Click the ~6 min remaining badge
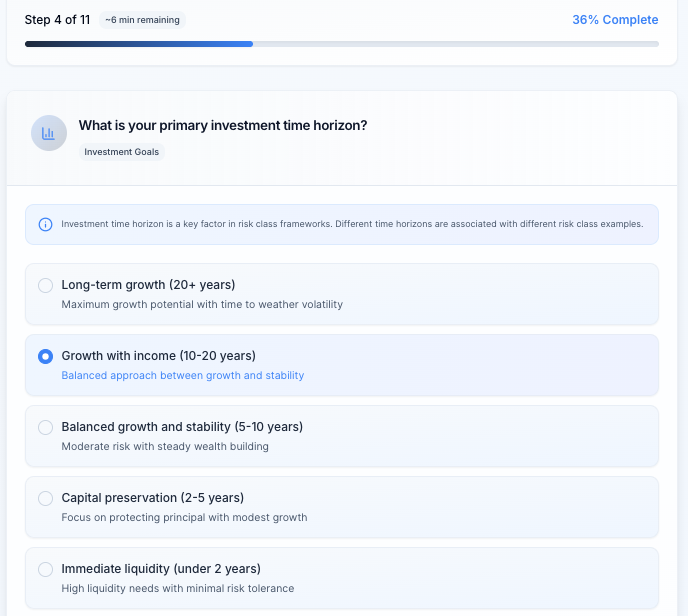This screenshot has height=616, width=688. pos(142,20)
